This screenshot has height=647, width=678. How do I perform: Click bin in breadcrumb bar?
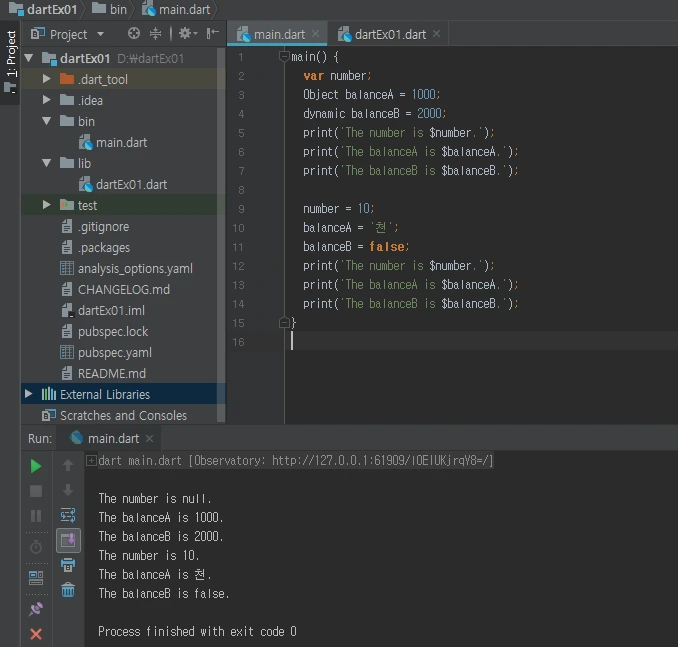[109, 9]
